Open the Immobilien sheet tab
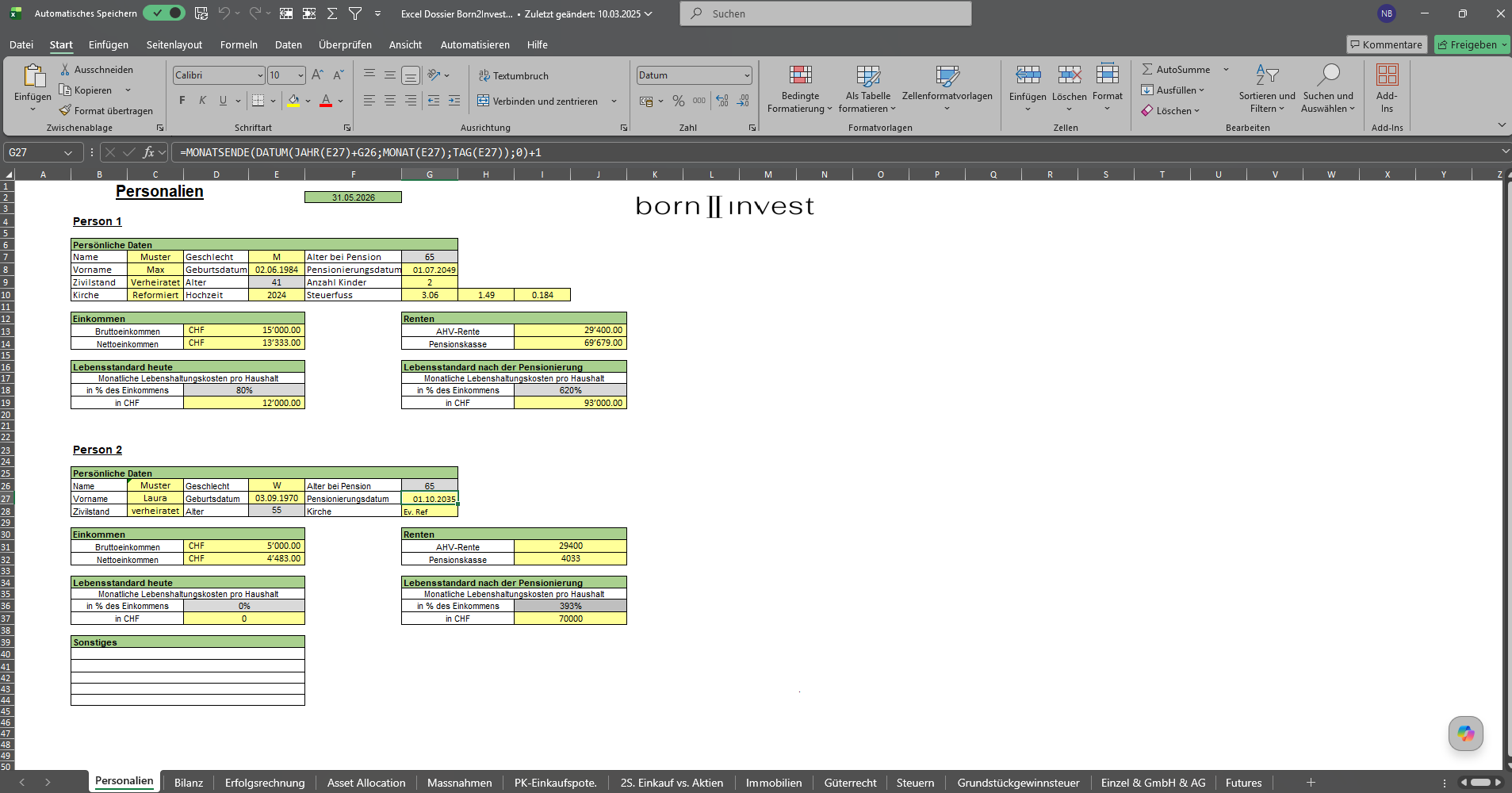 [x=774, y=783]
